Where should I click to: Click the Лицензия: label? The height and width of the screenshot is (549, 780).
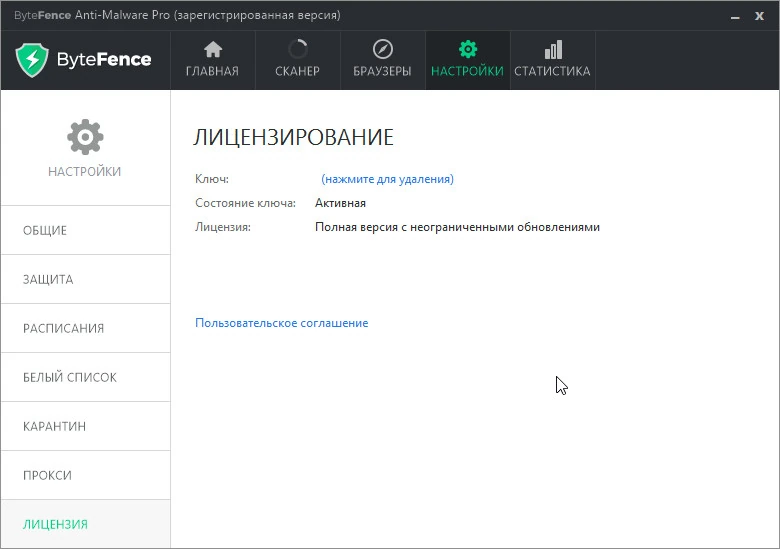point(223,227)
